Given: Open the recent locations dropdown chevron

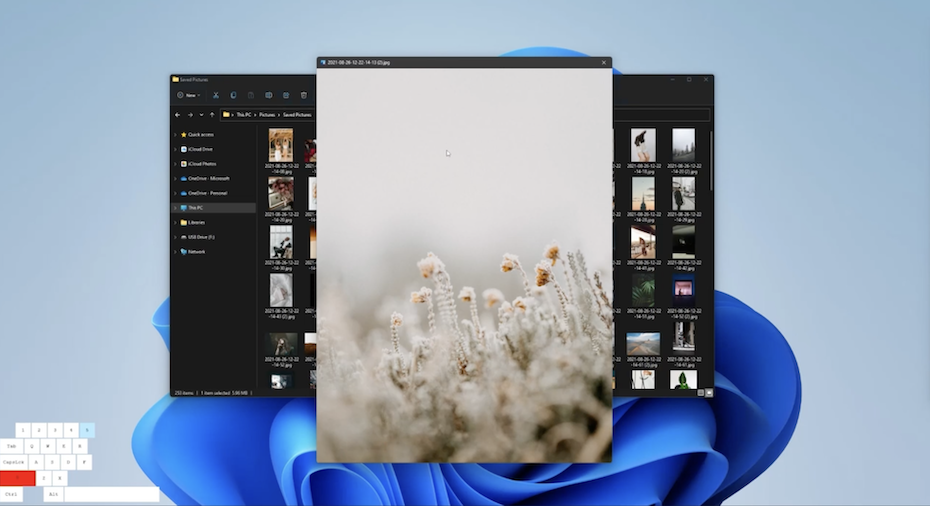Looking at the screenshot, I should tap(201, 115).
